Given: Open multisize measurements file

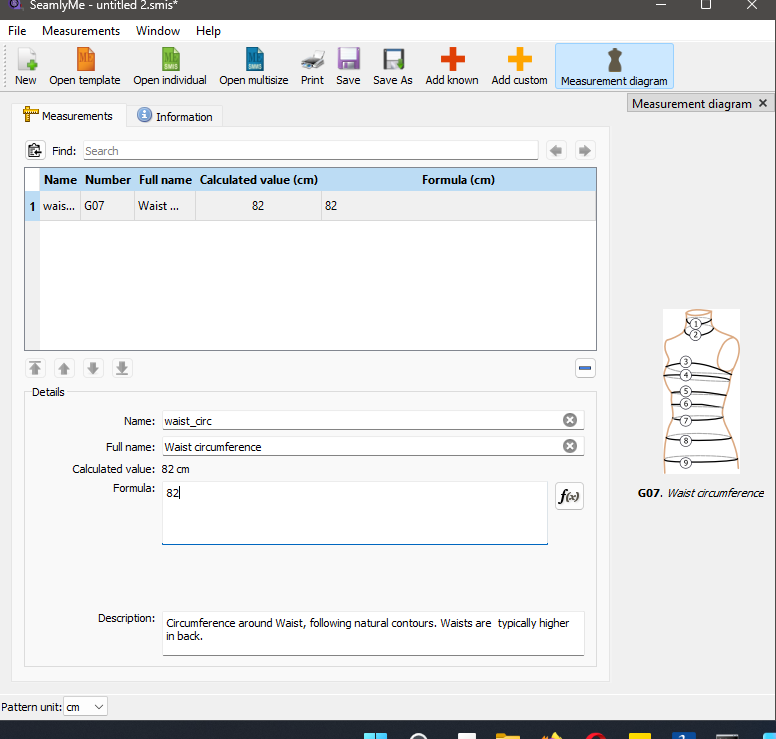Looking at the screenshot, I should coord(254,67).
